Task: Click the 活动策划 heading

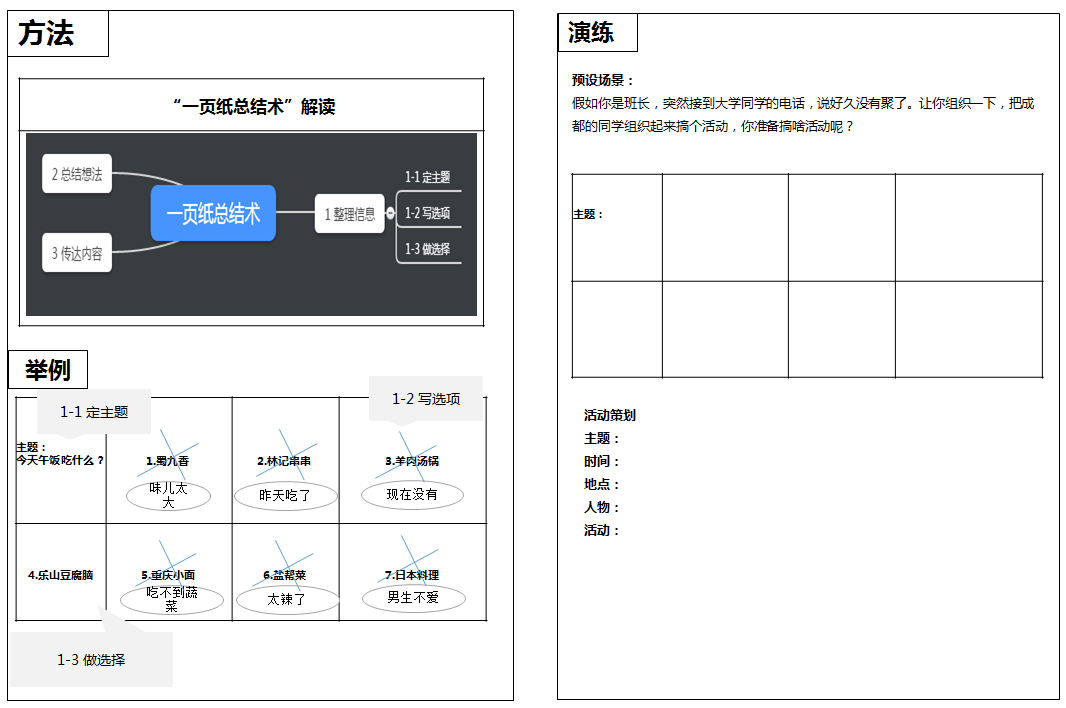Action: [610, 415]
